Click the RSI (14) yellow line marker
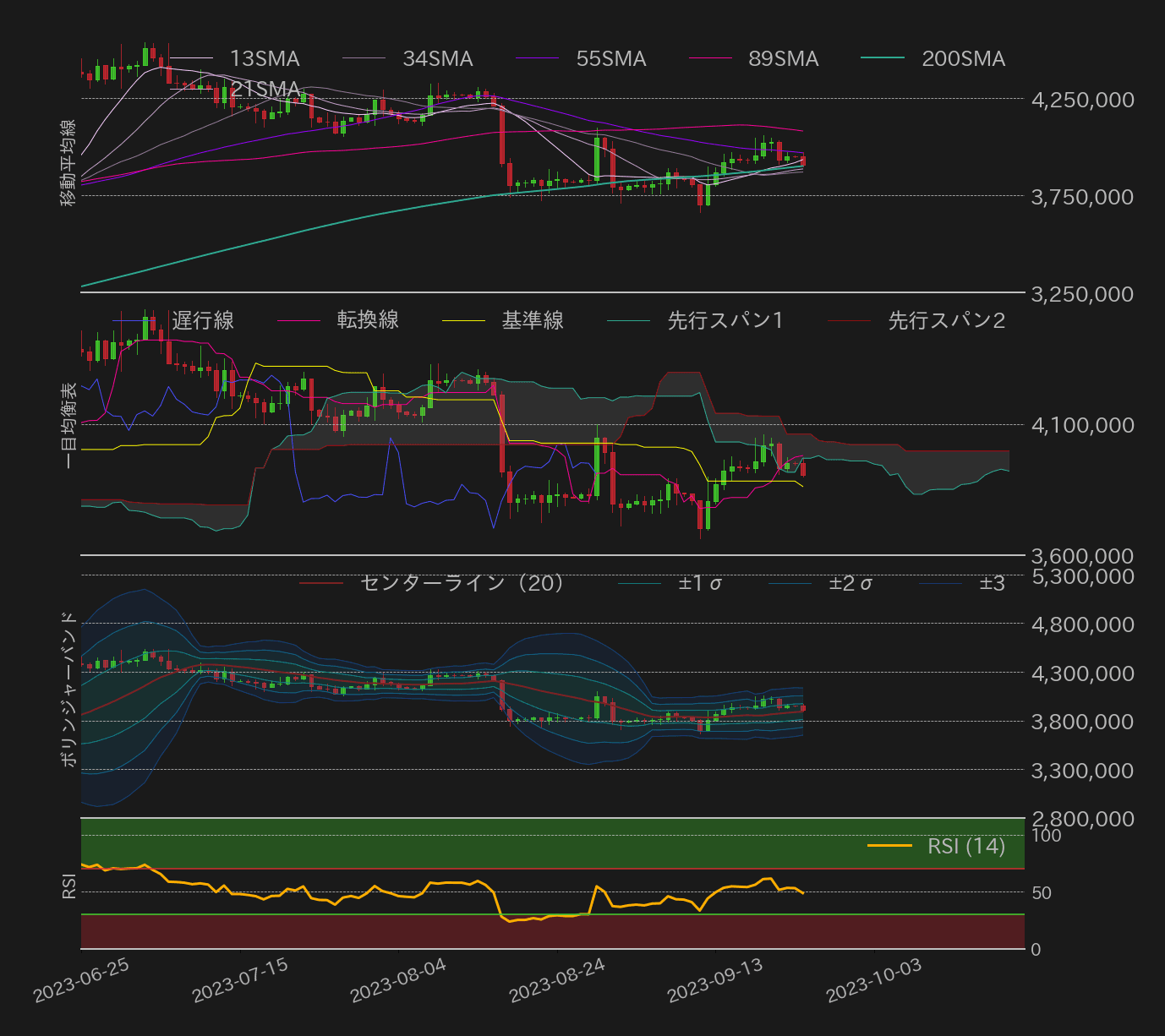1165x1036 pixels. 888,847
